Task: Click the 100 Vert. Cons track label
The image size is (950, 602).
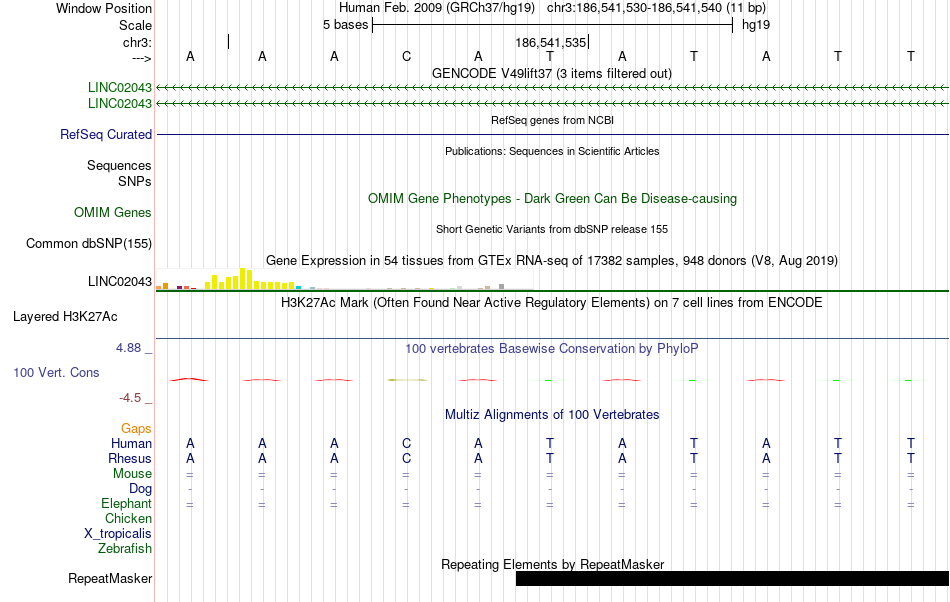Action: coord(56,372)
